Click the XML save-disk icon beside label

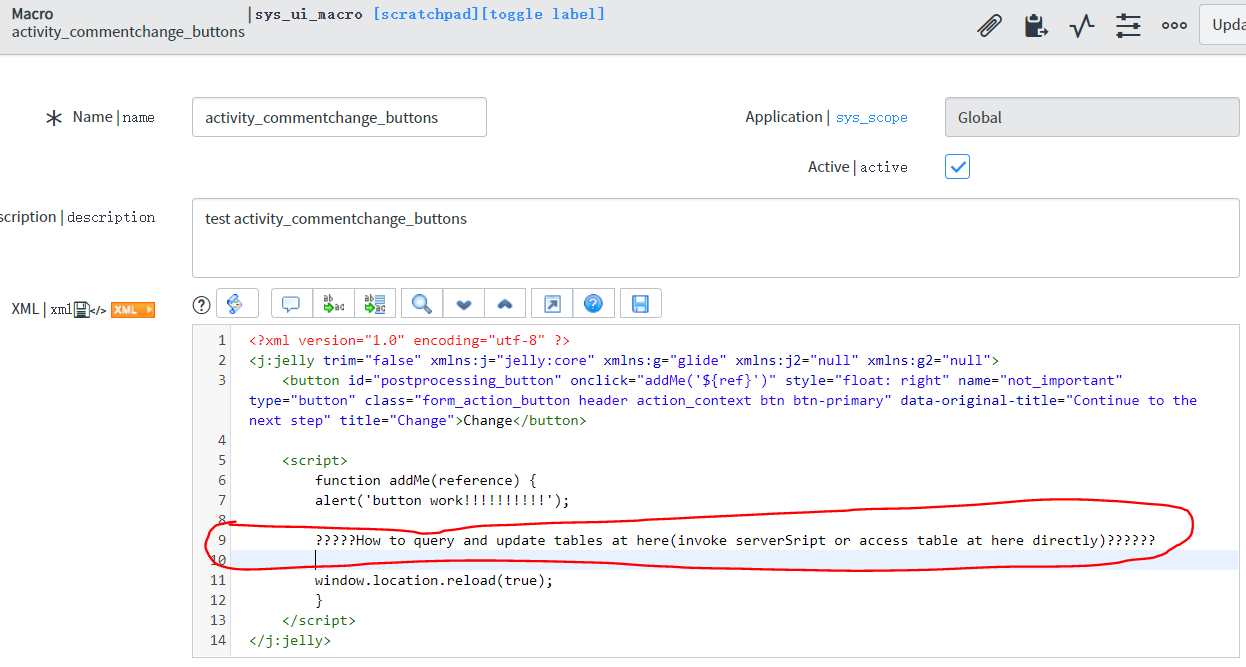(x=82, y=310)
